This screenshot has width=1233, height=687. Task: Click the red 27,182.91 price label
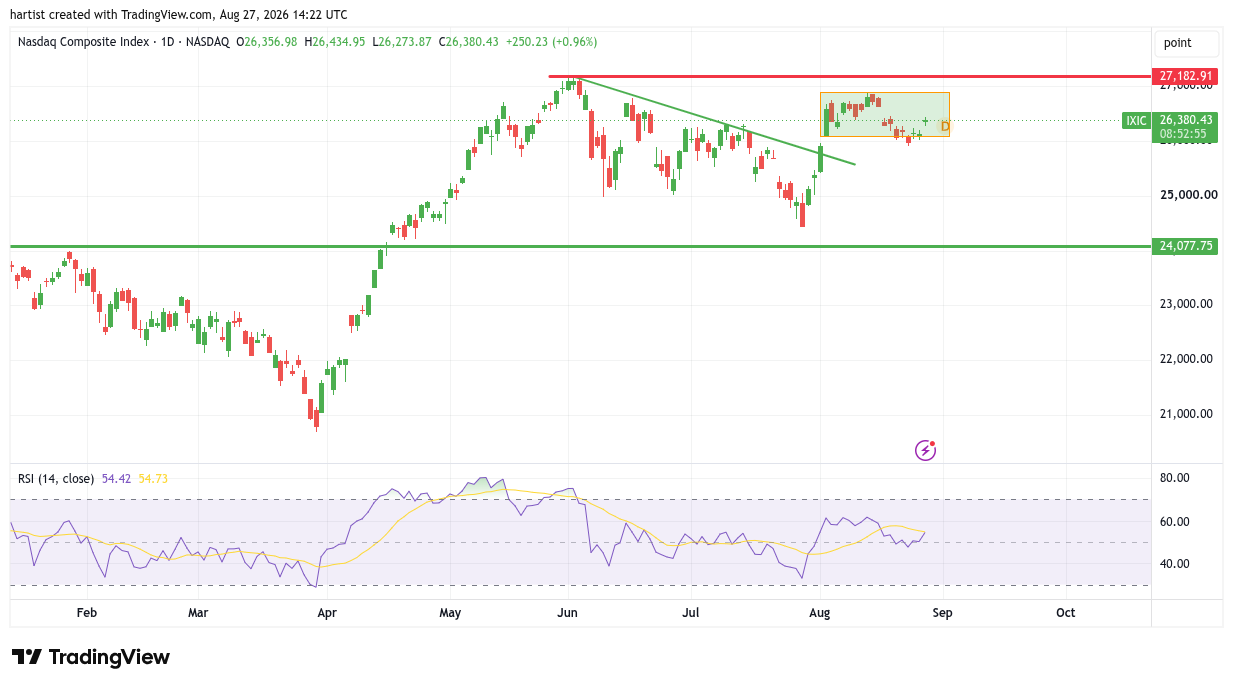click(x=1185, y=76)
